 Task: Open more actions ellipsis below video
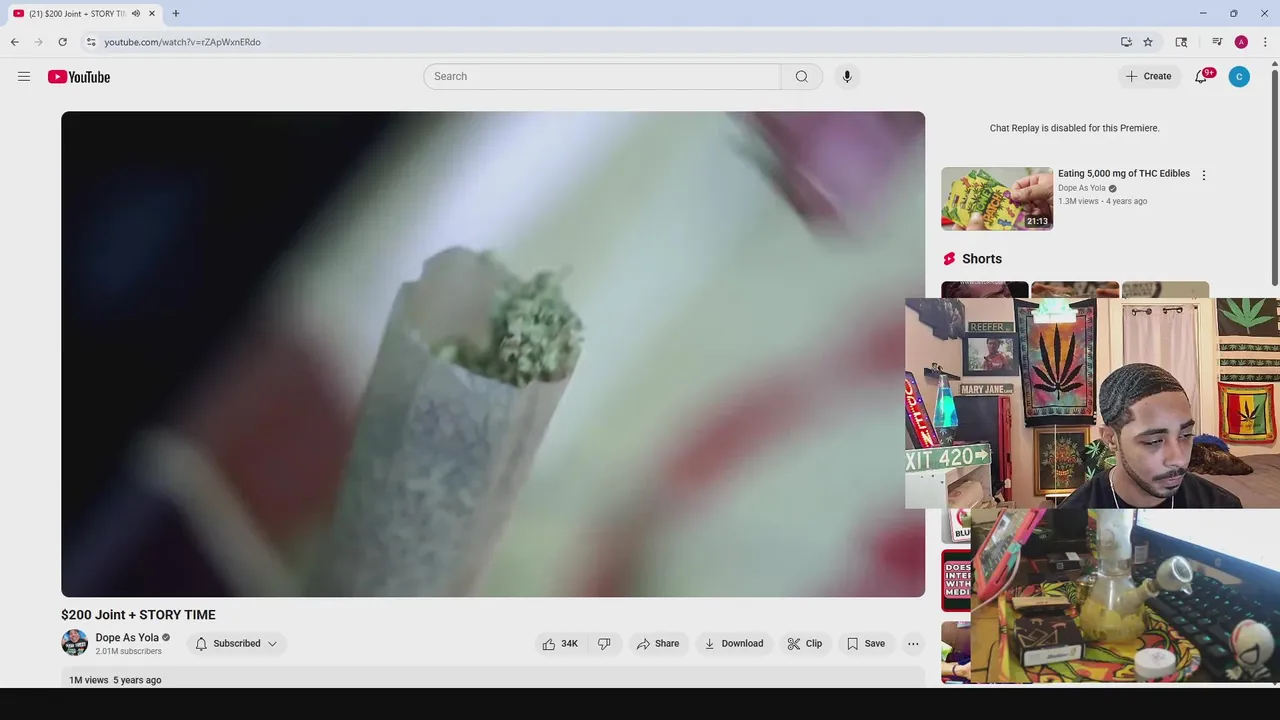point(913,644)
